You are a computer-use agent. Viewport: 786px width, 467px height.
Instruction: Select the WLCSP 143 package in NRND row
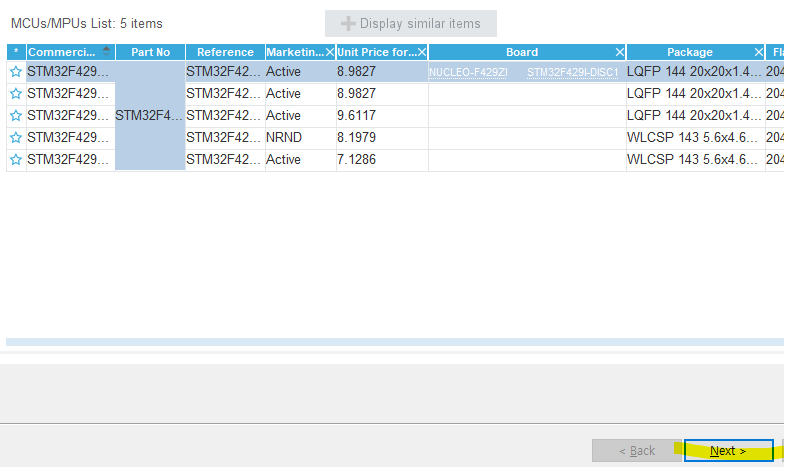pyautogui.click(x=695, y=137)
